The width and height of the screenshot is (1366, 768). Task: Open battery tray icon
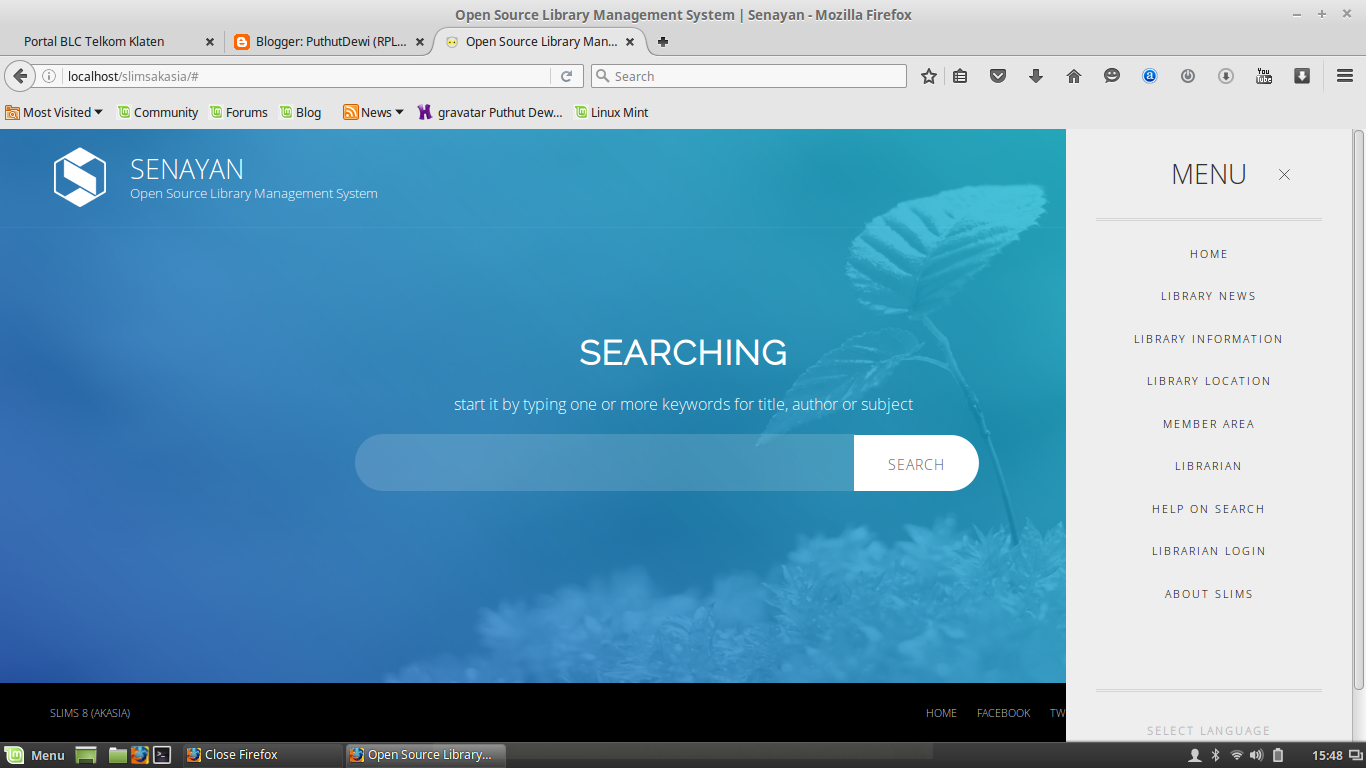(x=1277, y=755)
